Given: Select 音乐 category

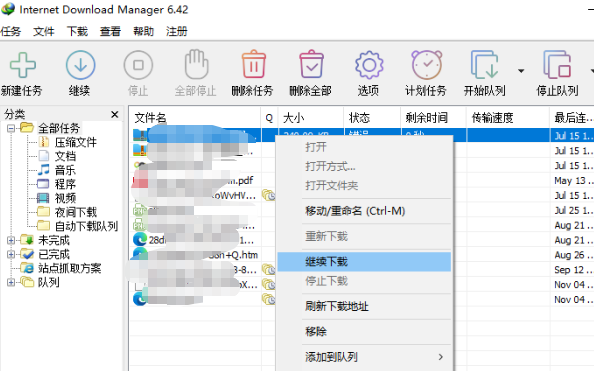Looking at the screenshot, I should pyautogui.click(x=65, y=170).
